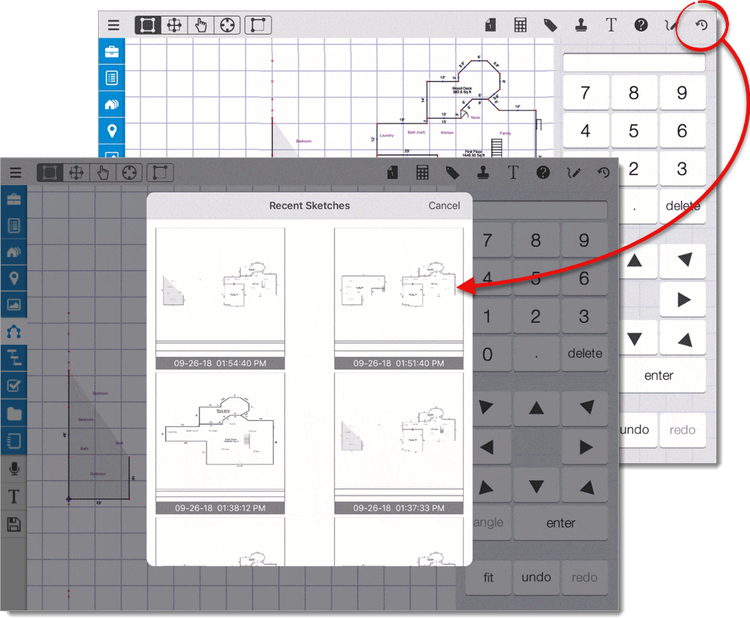The image size is (750, 618).
Task: Open the sketch dated 09-26-18 01:37:33 PM
Action: (x=398, y=443)
